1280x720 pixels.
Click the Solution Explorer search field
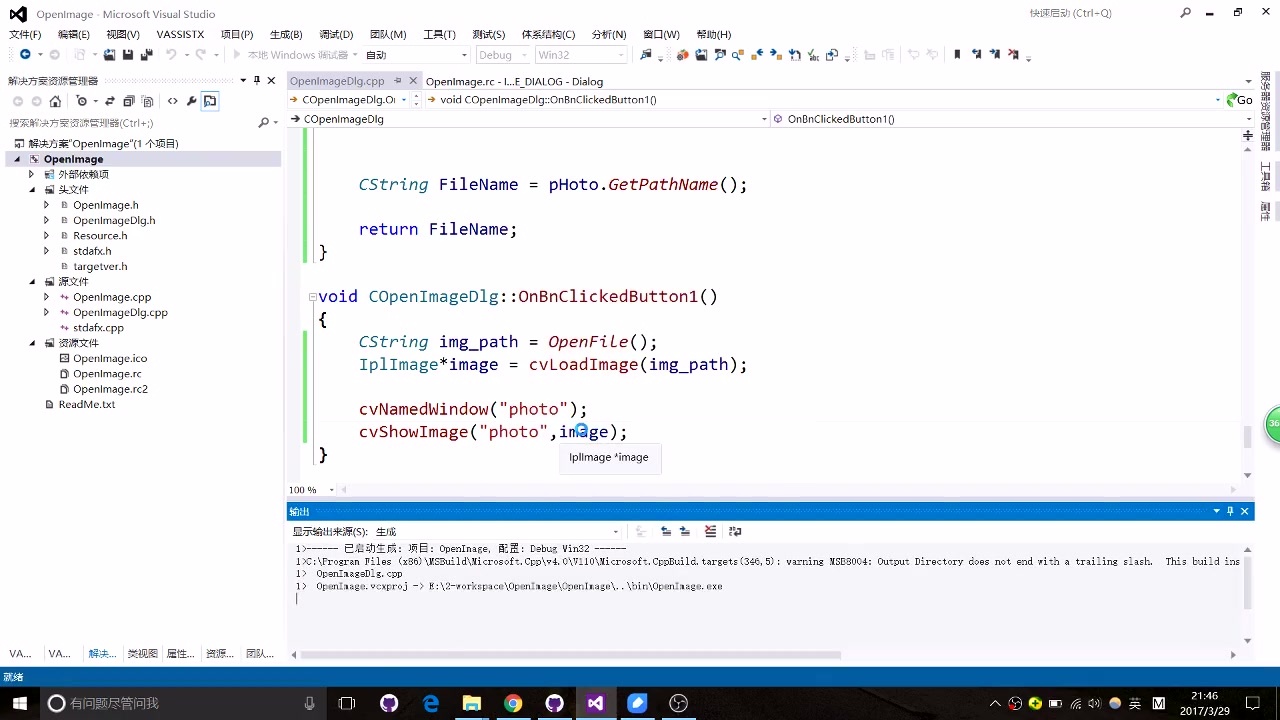point(130,122)
